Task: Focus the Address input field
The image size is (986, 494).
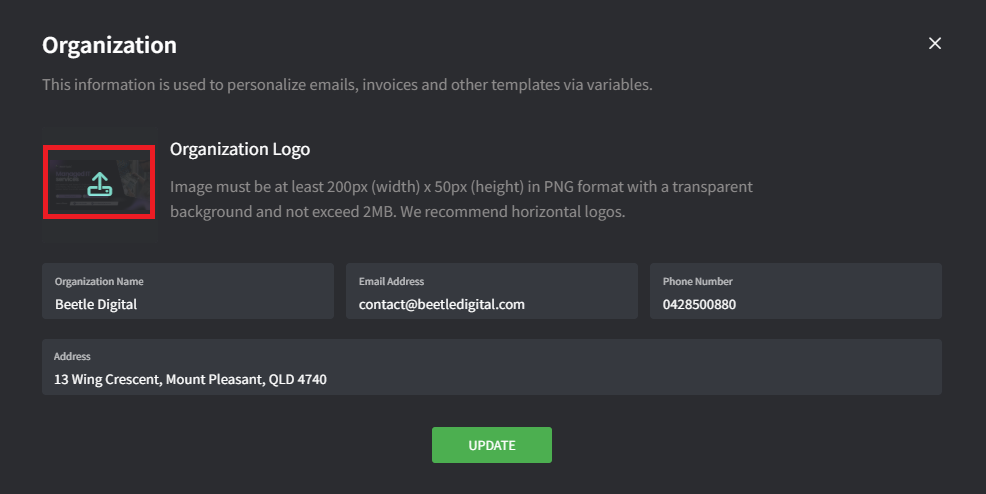Action: (x=492, y=367)
